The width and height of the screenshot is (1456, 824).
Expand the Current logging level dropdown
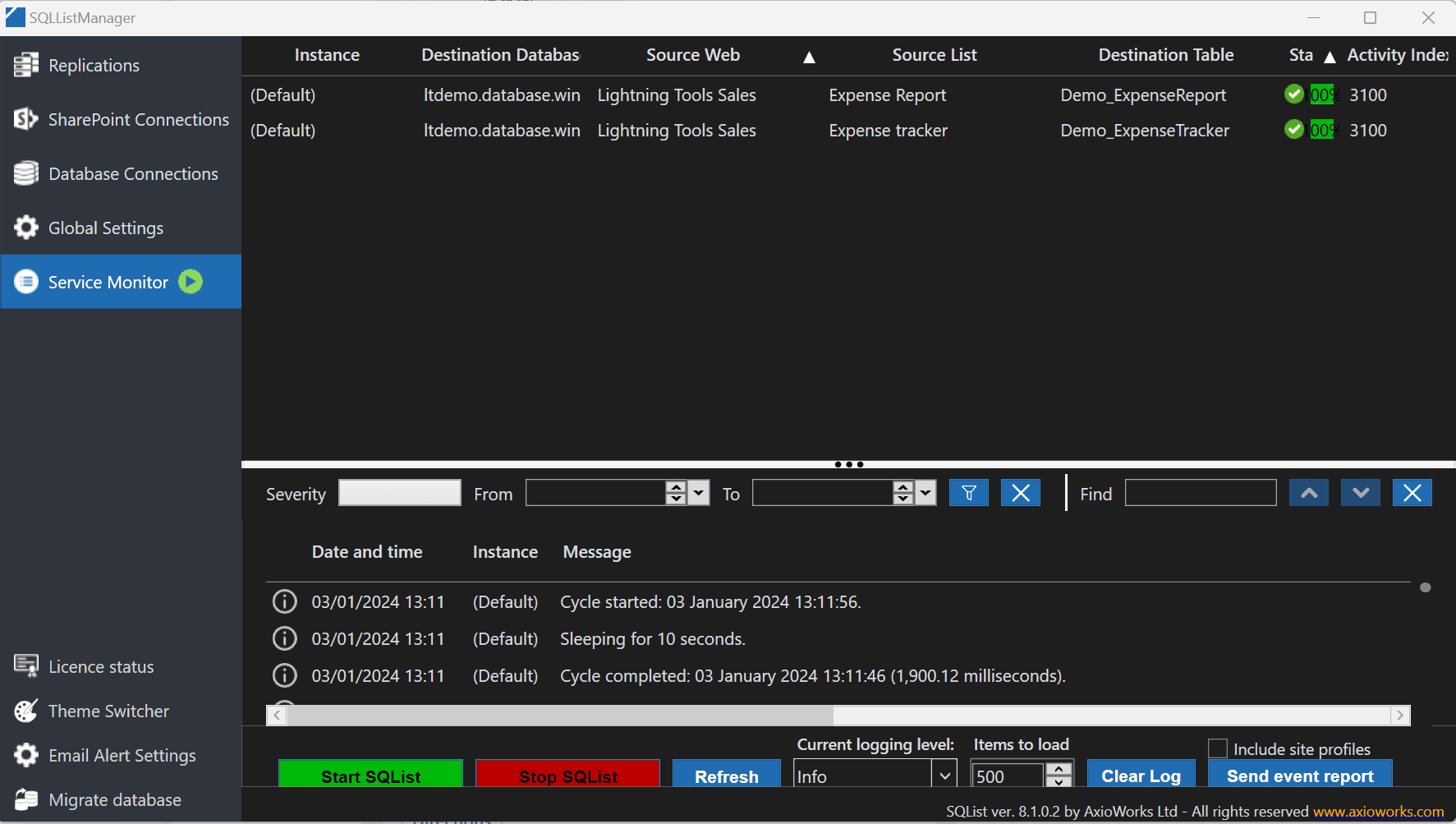point(944,776)
